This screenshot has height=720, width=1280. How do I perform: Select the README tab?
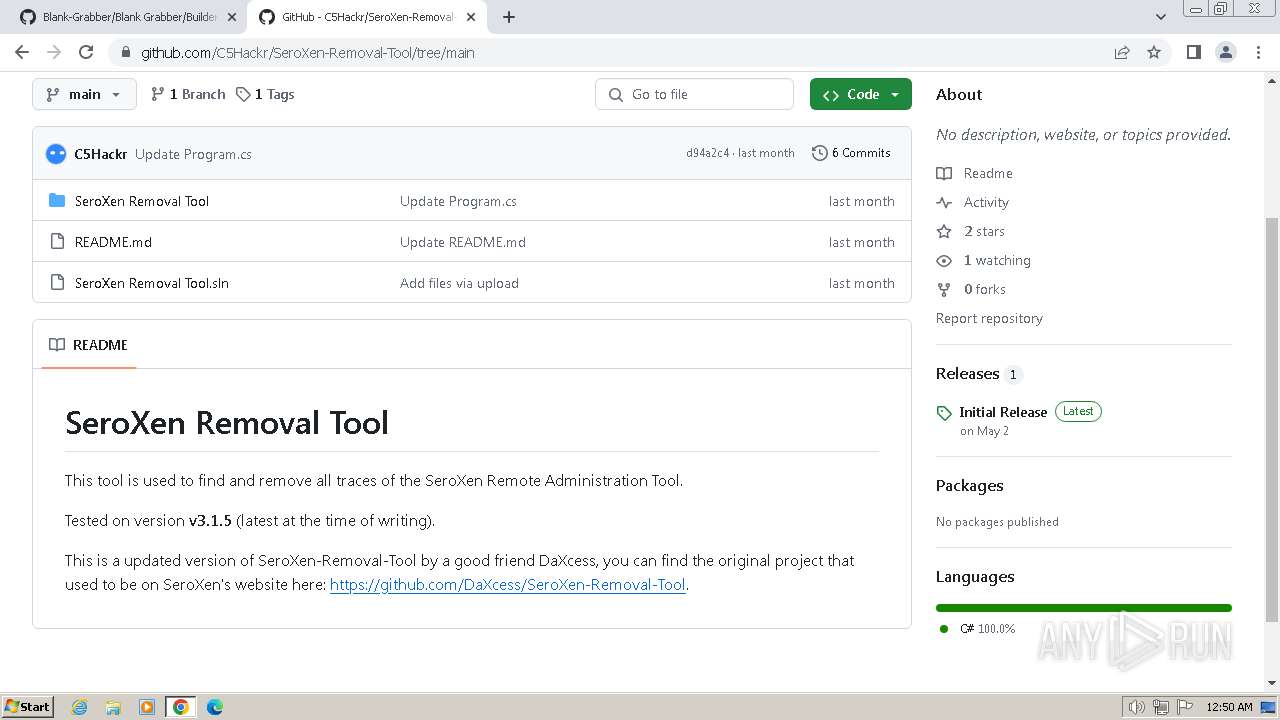(88, 345)
